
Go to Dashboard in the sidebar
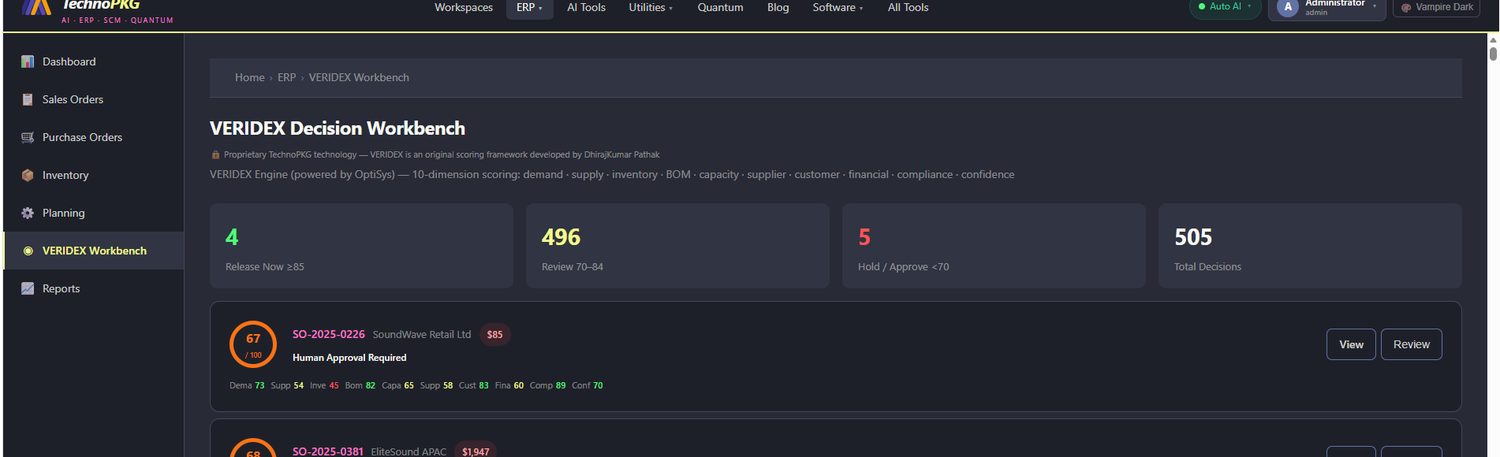point(94,62)
